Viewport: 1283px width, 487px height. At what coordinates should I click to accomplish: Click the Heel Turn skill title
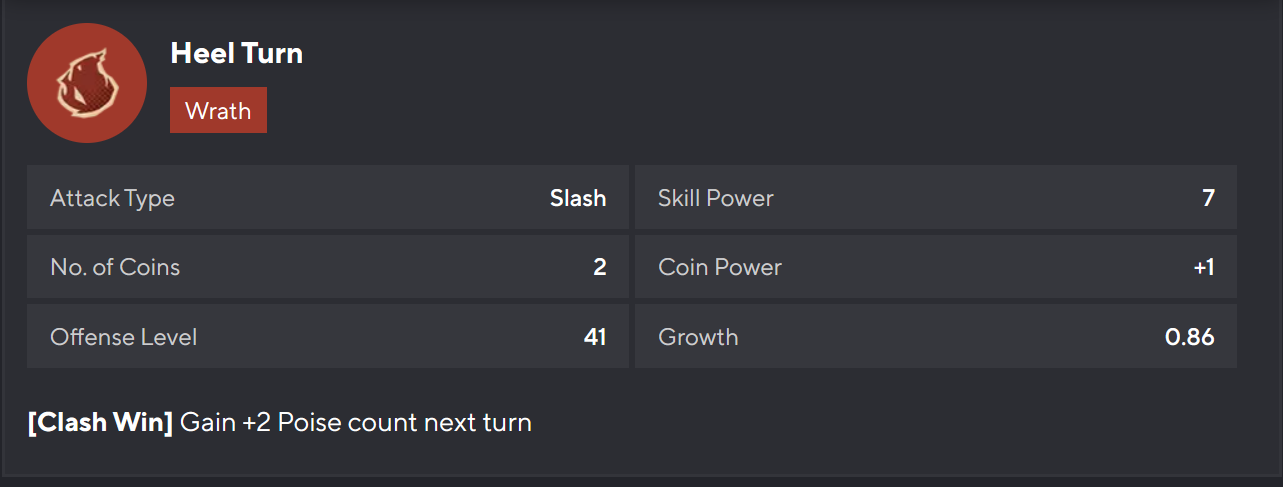pyautogui.click(x=236, y=53)
